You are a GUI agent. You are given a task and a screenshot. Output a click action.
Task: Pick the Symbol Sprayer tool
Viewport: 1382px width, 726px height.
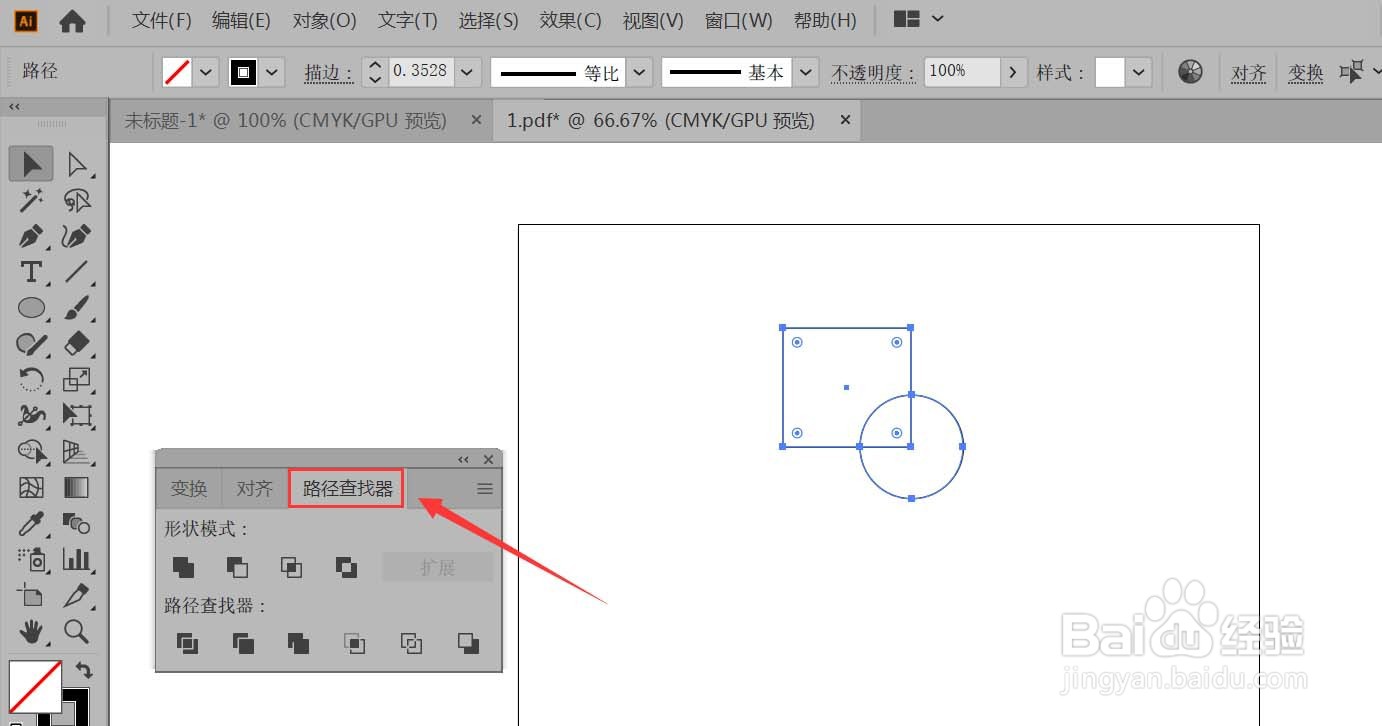click(32, 559)
